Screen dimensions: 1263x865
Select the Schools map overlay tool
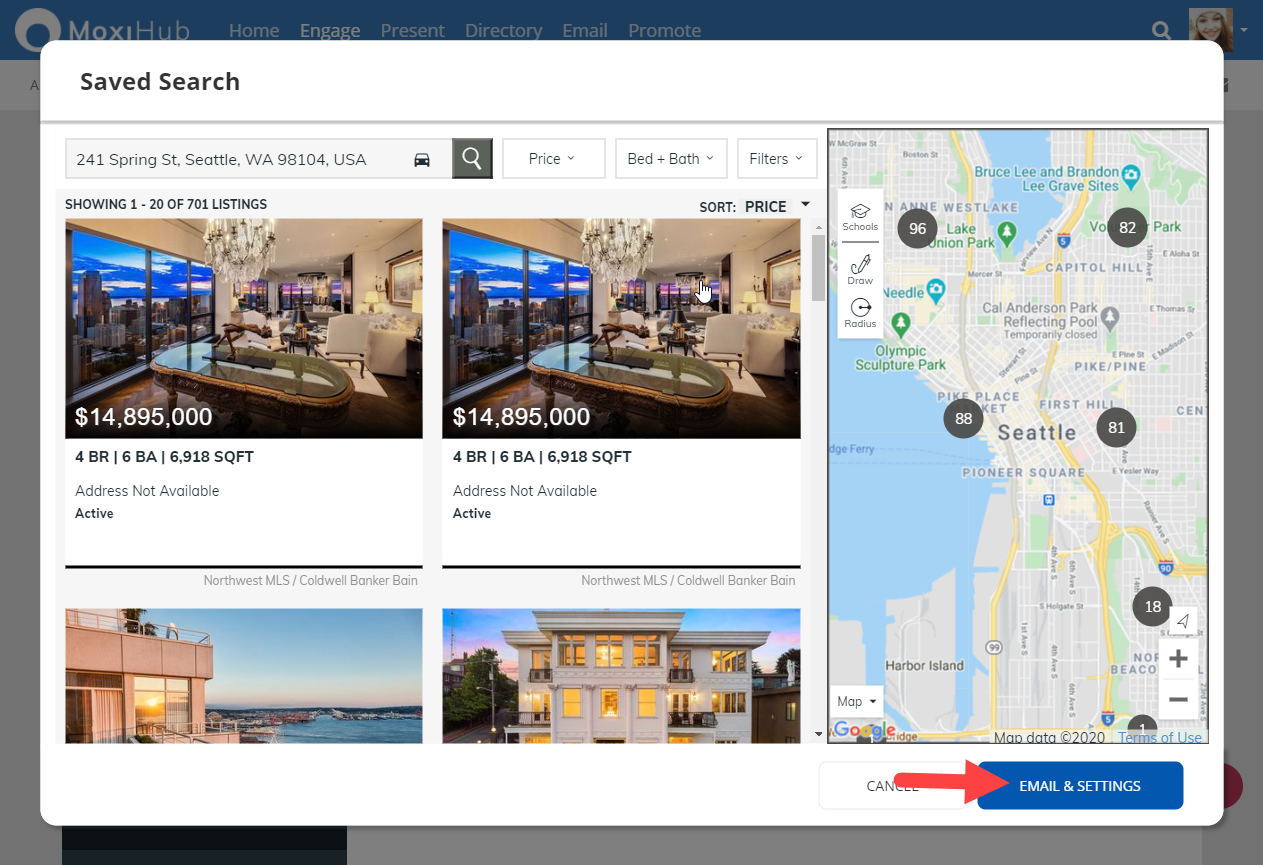click(859, 216)
